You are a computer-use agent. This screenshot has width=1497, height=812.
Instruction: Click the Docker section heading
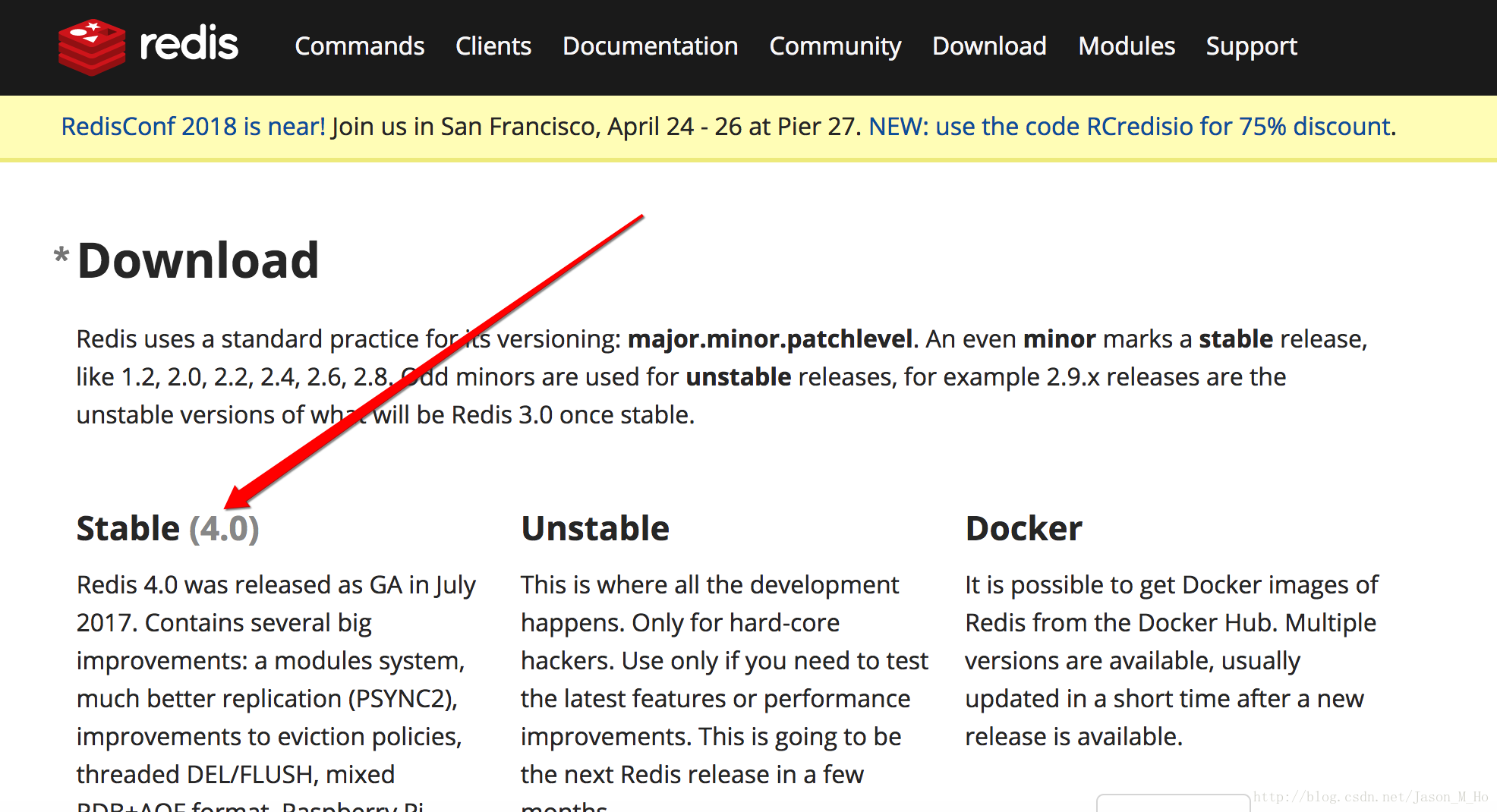coord(1023,528)
